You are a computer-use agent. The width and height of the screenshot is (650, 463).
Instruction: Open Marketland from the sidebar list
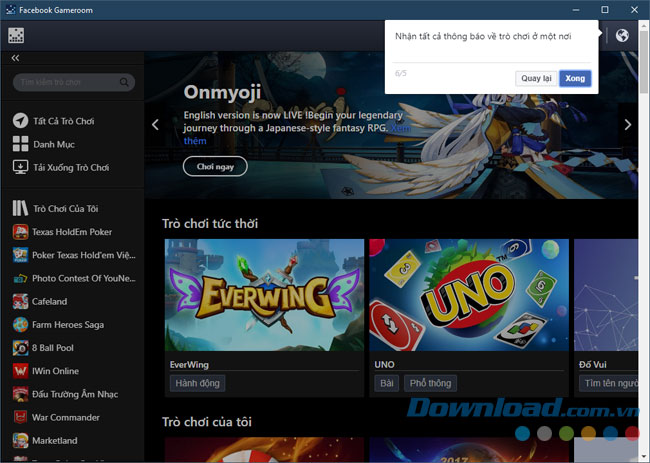(55, 441)
